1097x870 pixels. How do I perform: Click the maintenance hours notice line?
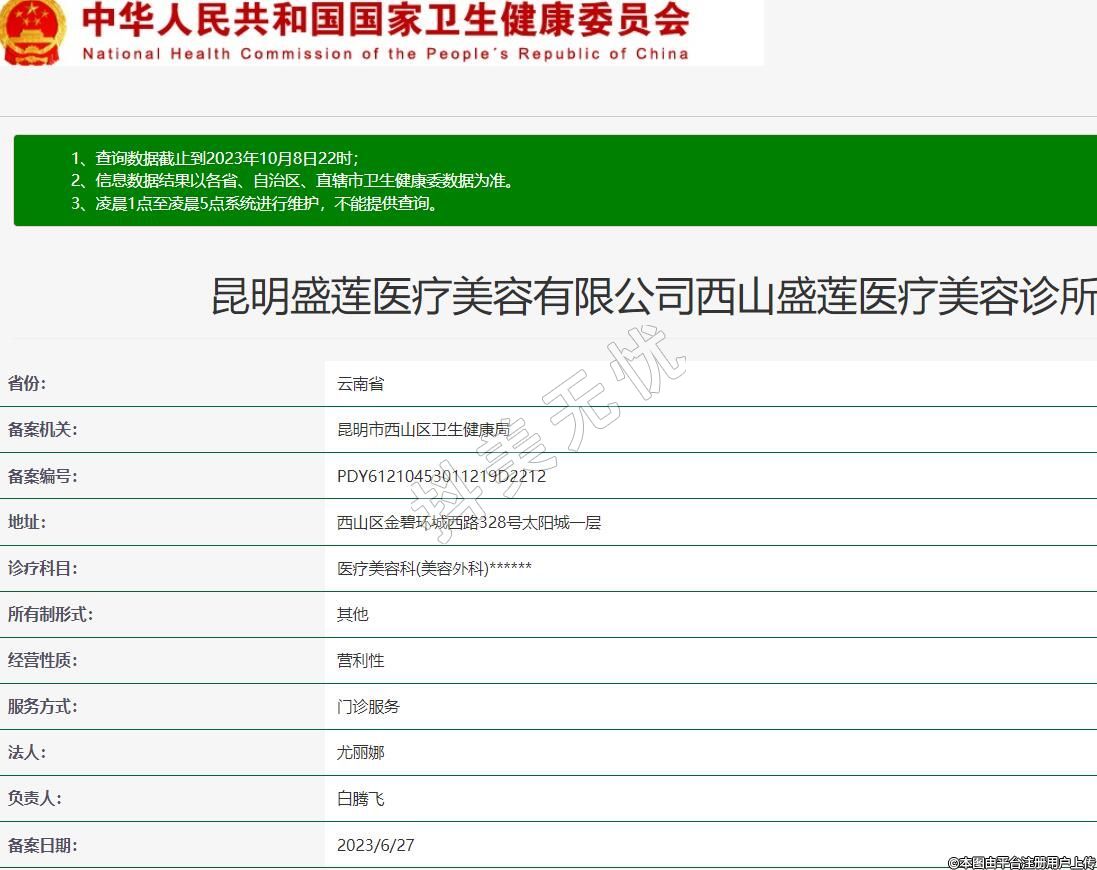tap(254, 204)
